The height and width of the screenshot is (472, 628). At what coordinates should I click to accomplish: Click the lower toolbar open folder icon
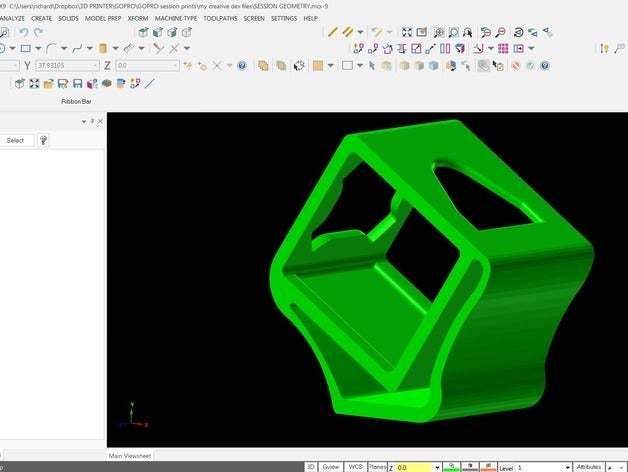tap(48, 83)
